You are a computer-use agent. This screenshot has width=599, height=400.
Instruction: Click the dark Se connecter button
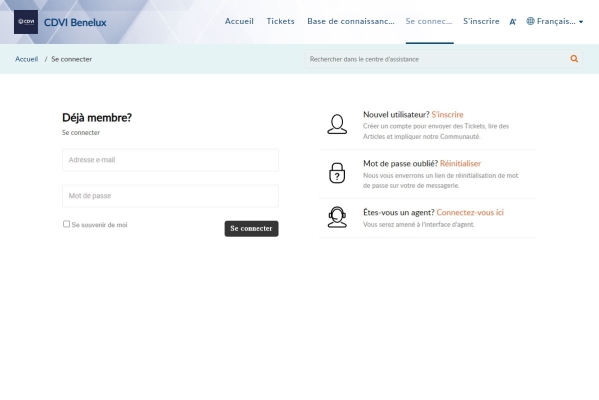coord(251,228)
